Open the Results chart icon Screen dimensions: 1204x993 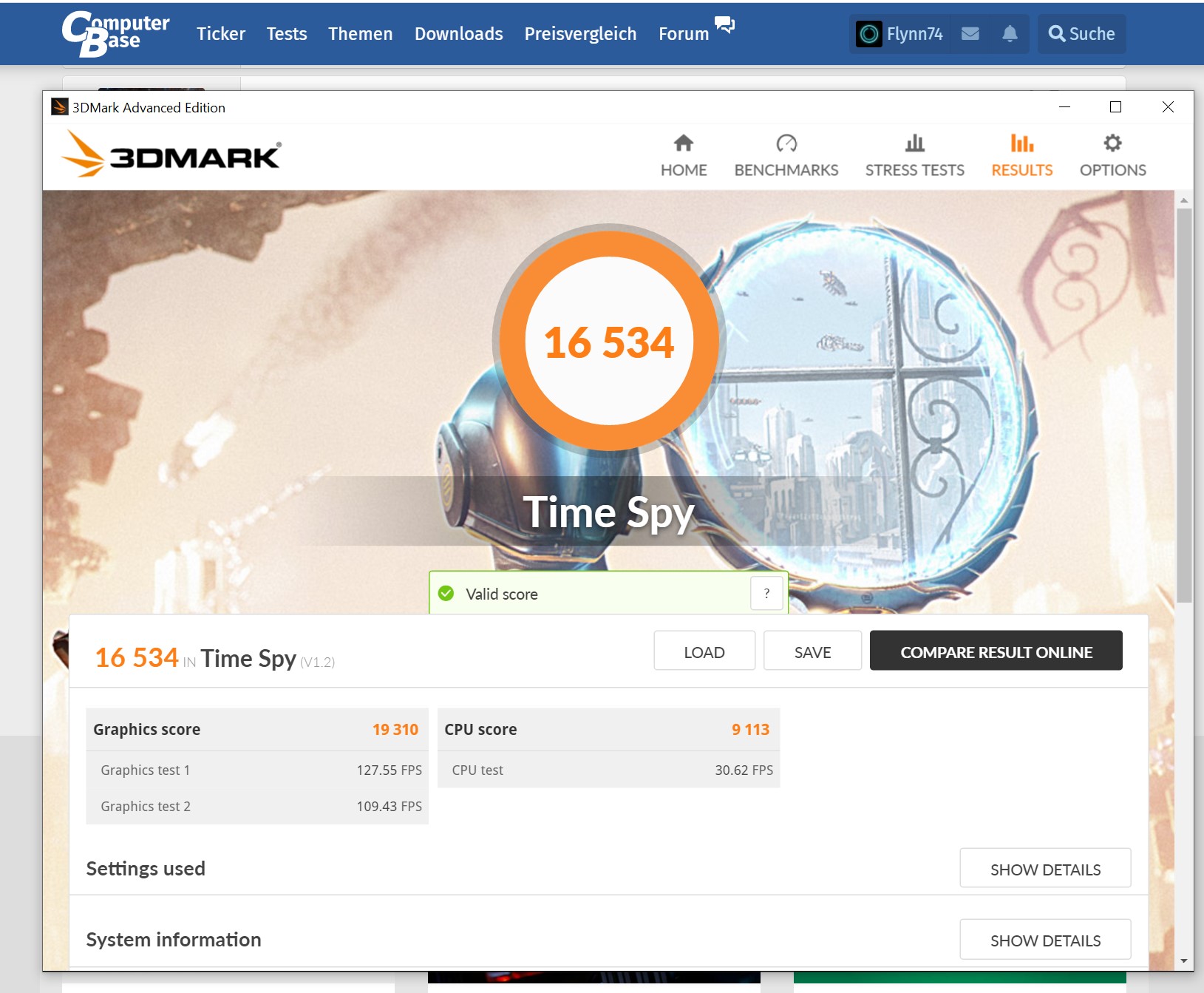[x=1022, y=143]
